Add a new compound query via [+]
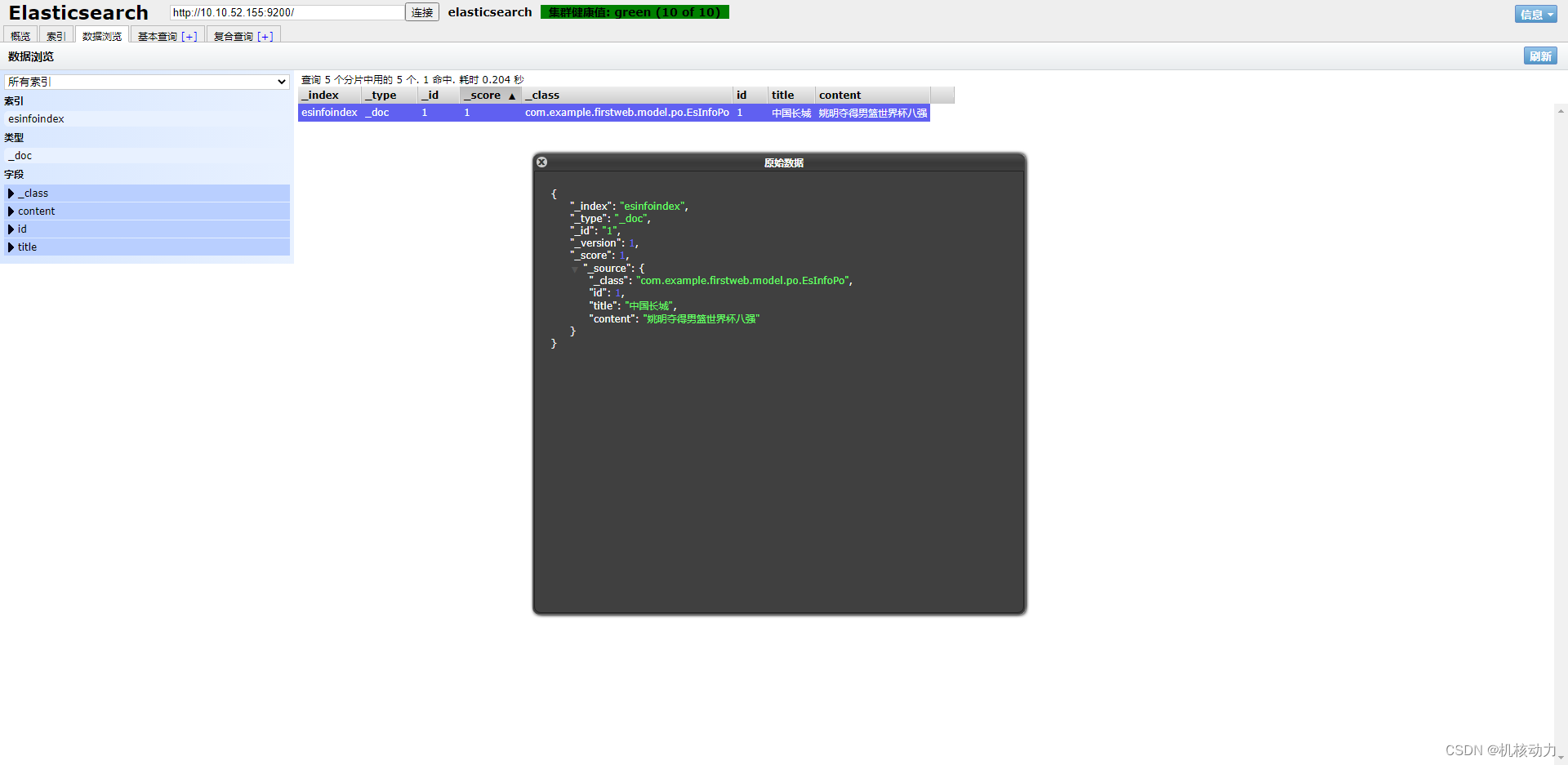The image size is (1568, 765). tap(265, 37)
